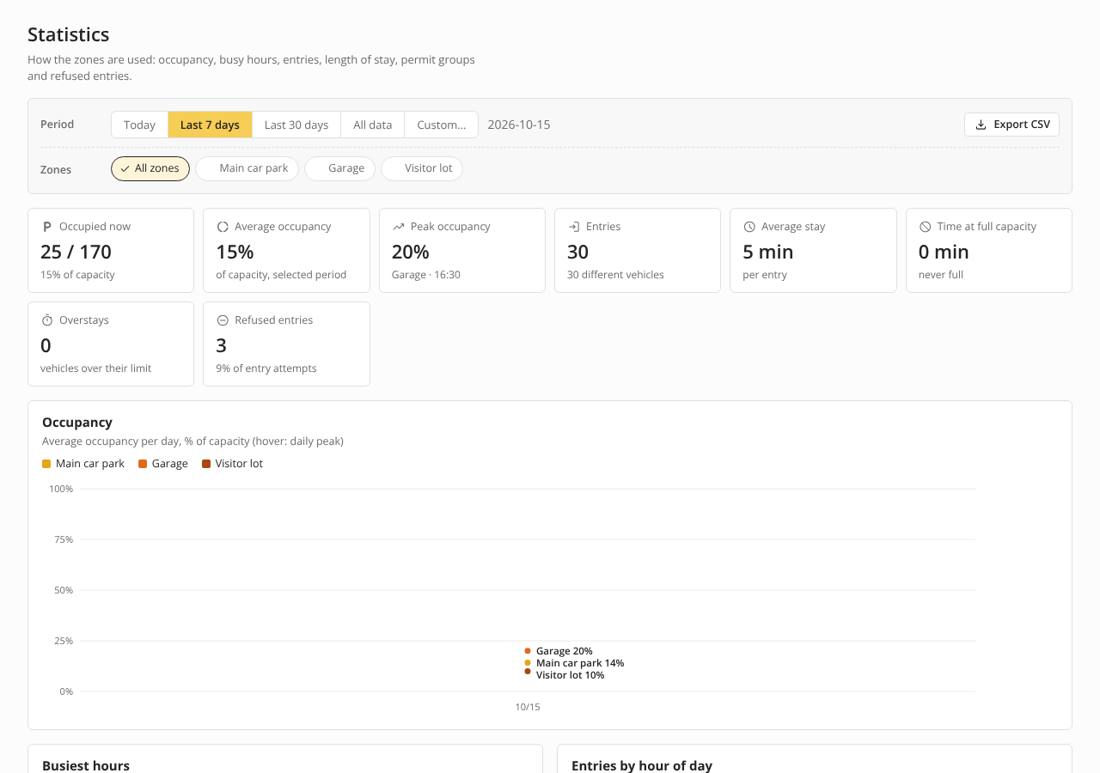
Task: Click the 'Garage · 16:30' peak text
Action: (x=426, y=275)
